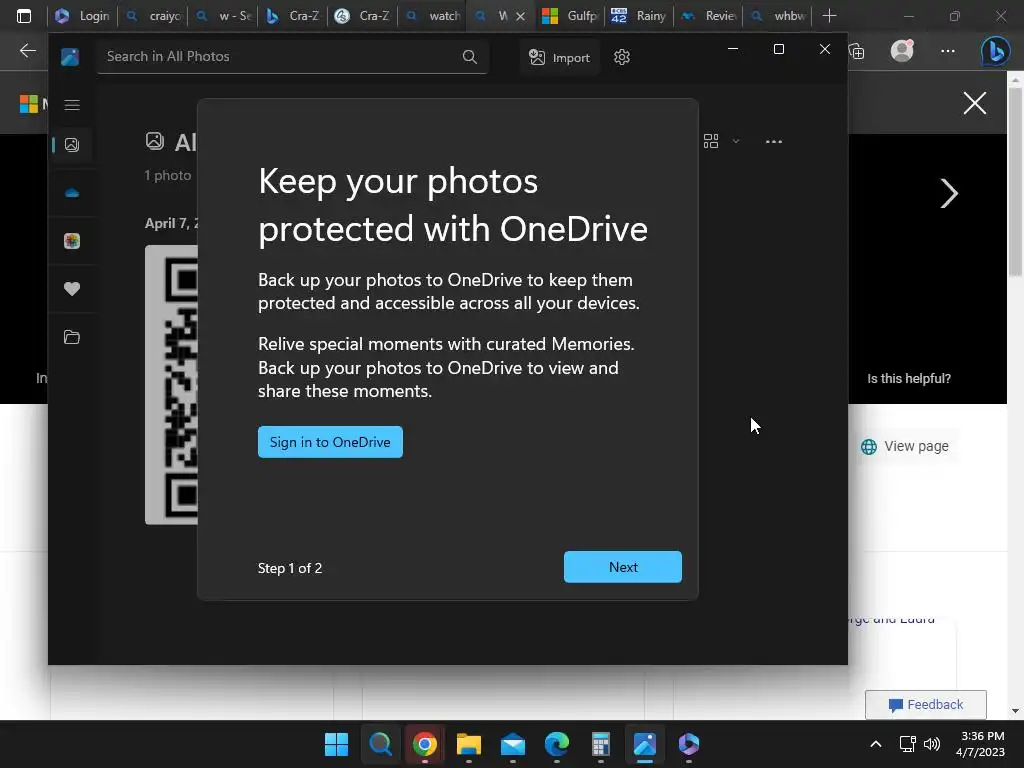
Task: Toggle the Photos hamburger navigation menu
Action: (72, 105)
